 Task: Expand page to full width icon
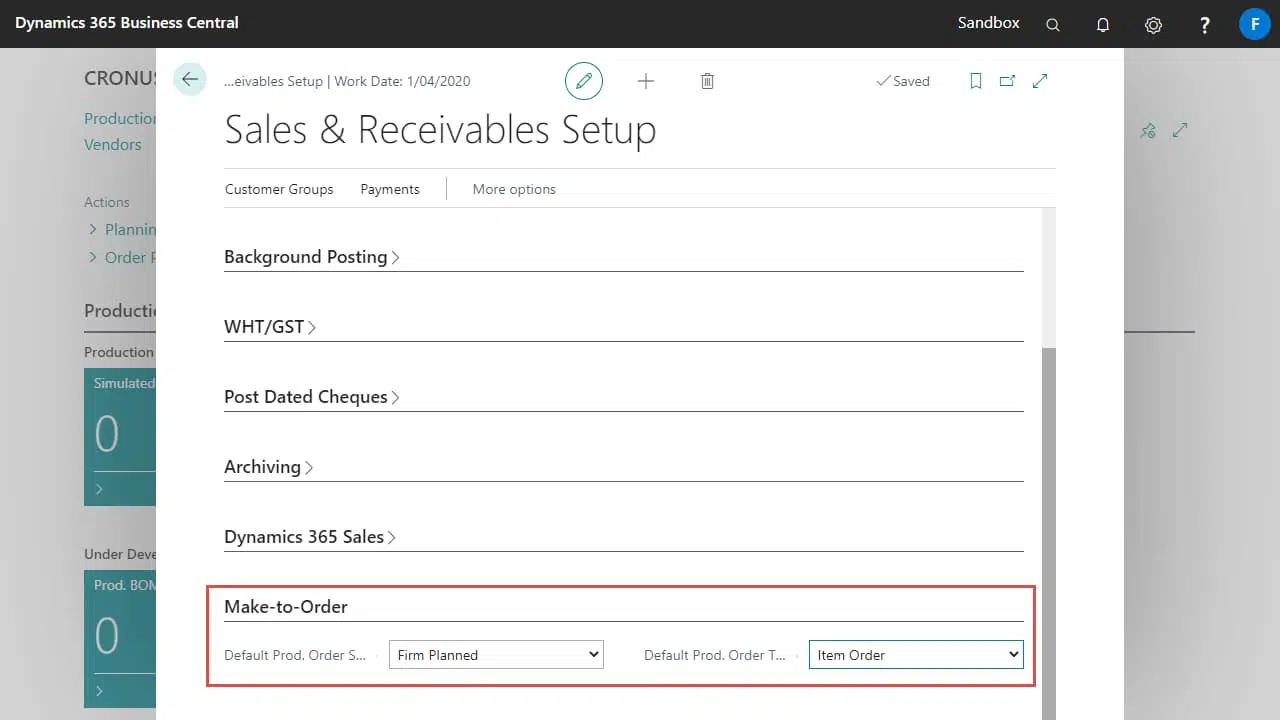(x=1040, y=81)
